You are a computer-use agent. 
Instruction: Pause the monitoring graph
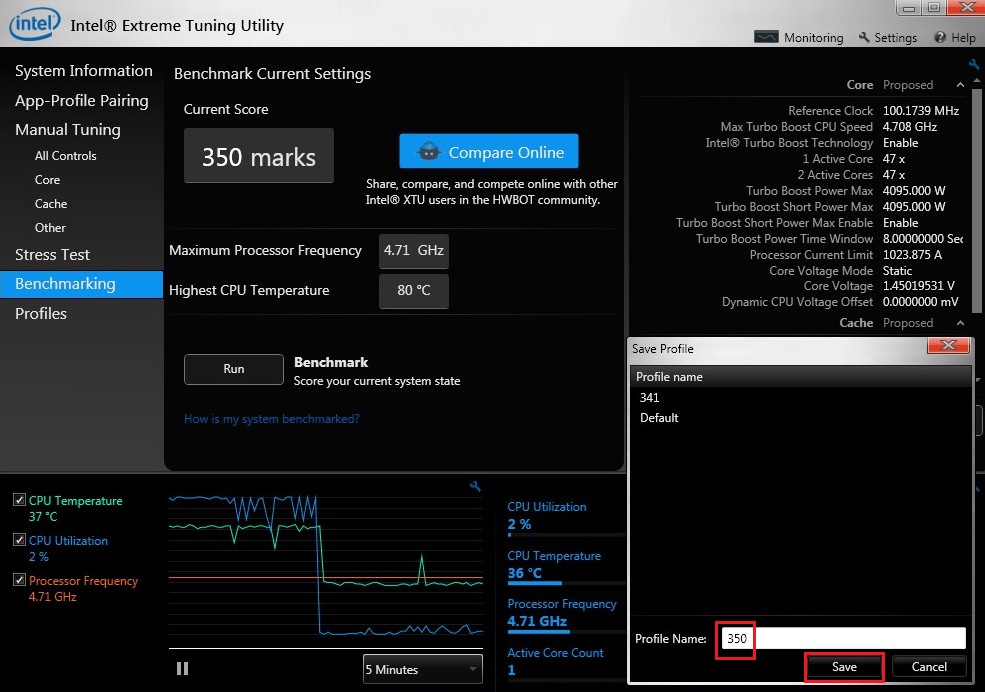[182, 668]
